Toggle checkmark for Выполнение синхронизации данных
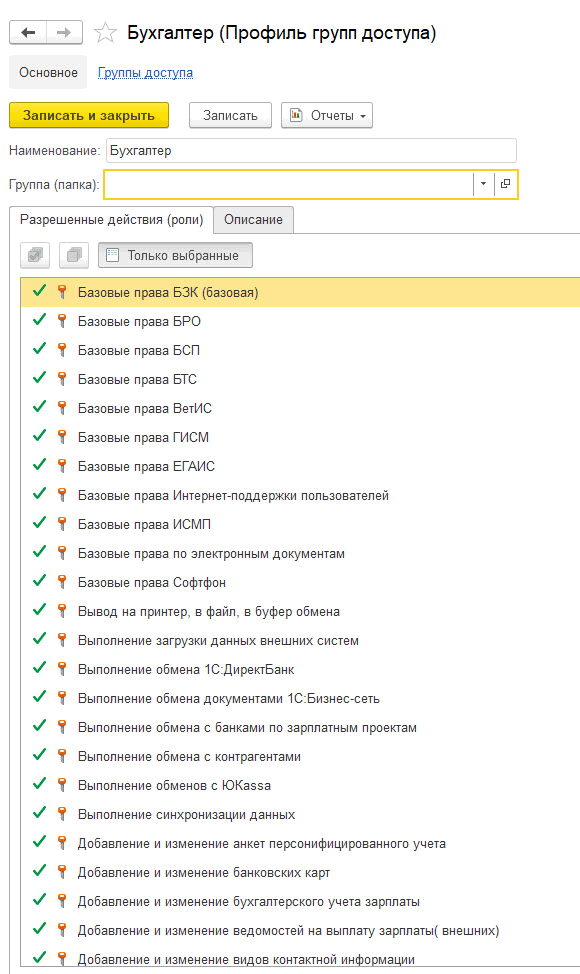 [x=39, y=812]
